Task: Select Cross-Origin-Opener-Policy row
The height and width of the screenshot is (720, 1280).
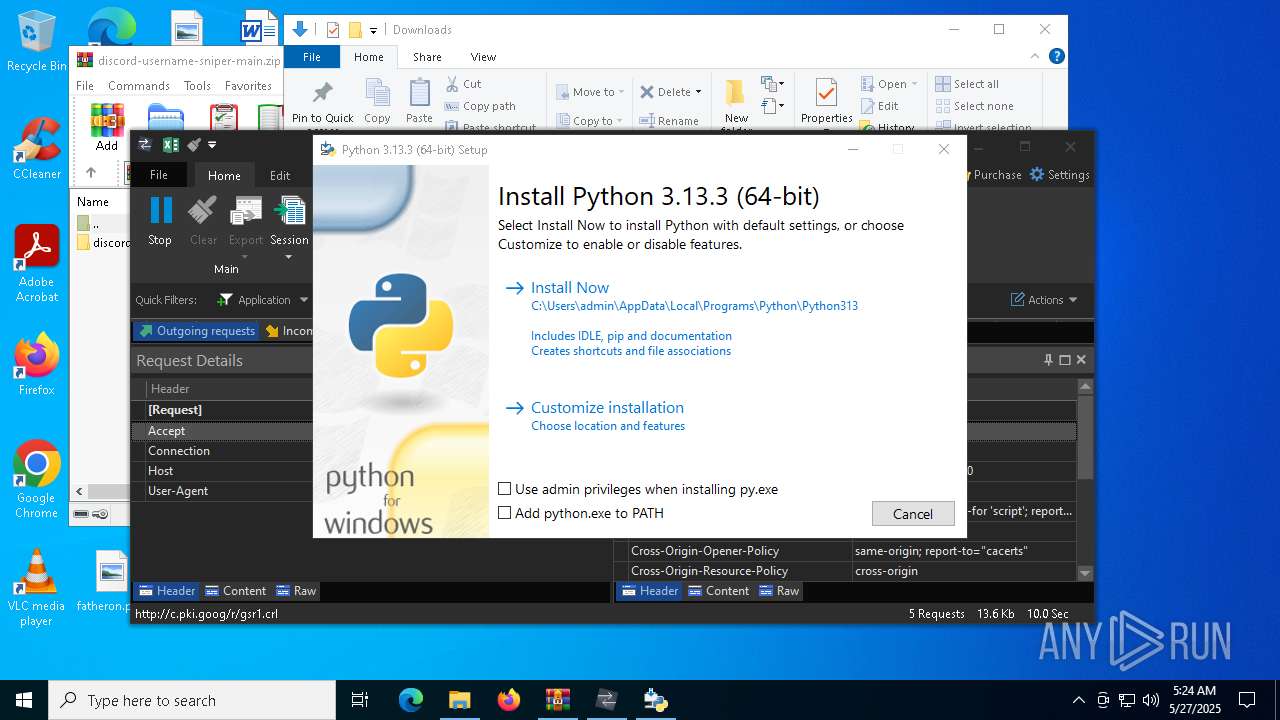Action: (x=846, y=551)
